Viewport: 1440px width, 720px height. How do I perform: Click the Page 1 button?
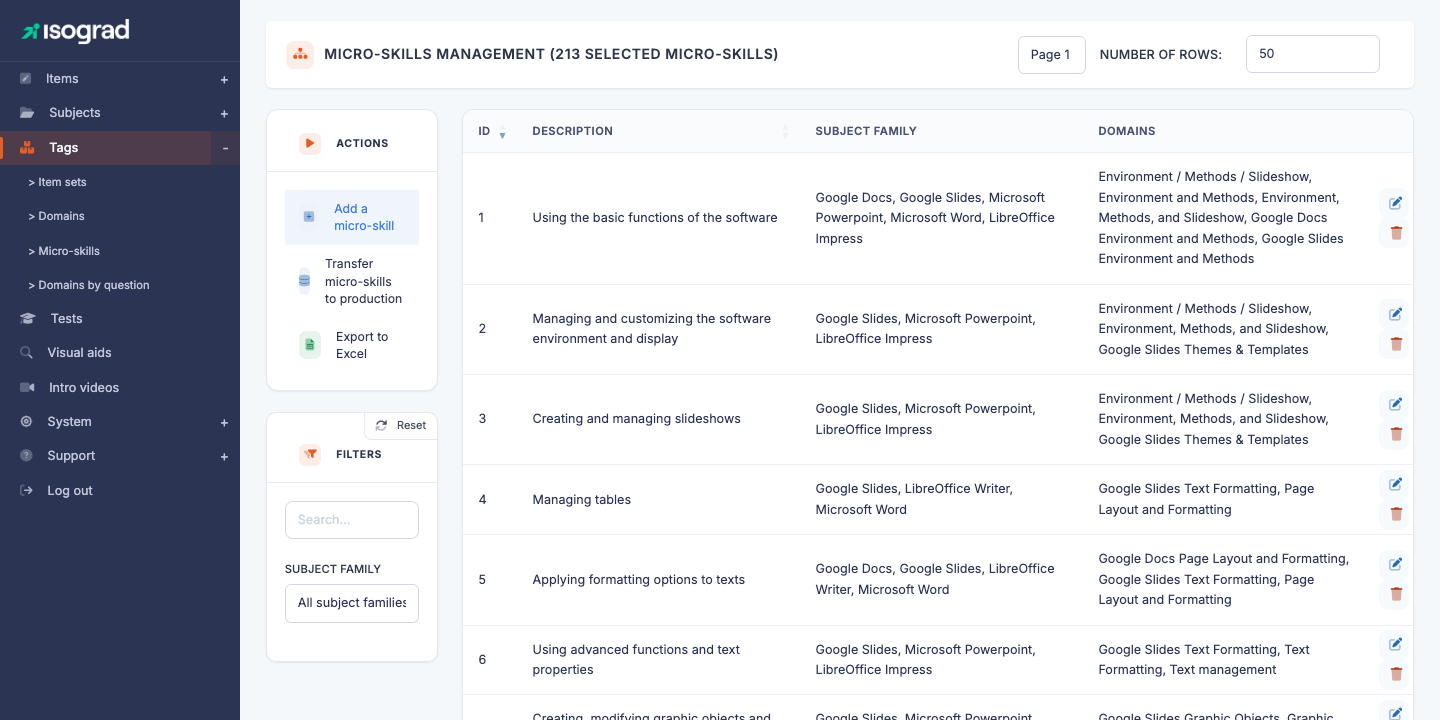(x=1051, y=55)
